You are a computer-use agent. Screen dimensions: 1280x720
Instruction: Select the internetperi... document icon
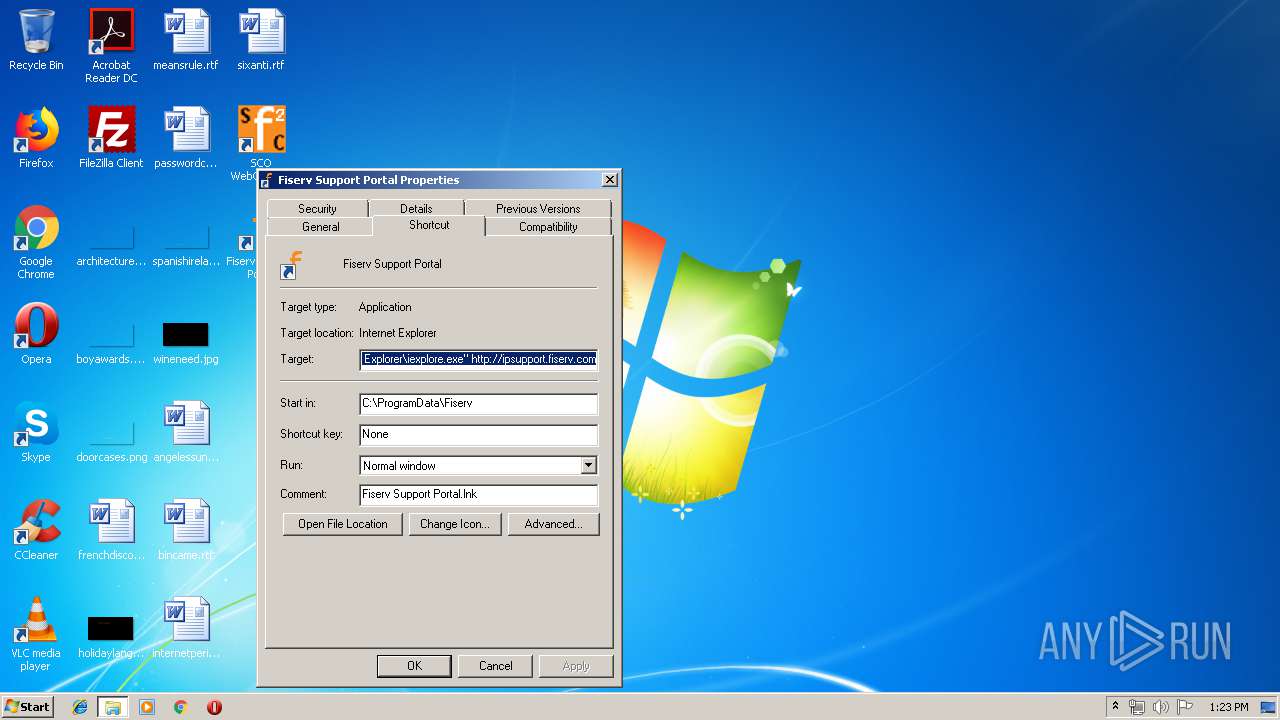186,628
